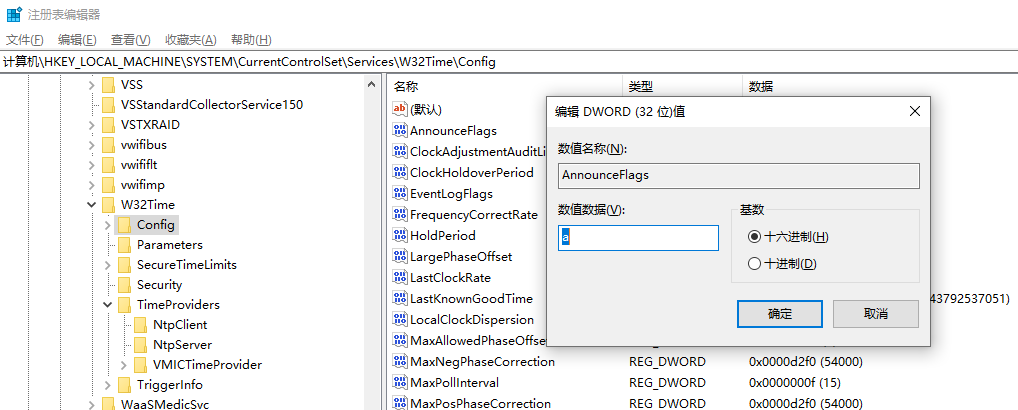Image resolution: width=1018 pixels, height=410 pixels.
Task: Expand the TriggerInfo tree node
Action: (x=108, y=385)
